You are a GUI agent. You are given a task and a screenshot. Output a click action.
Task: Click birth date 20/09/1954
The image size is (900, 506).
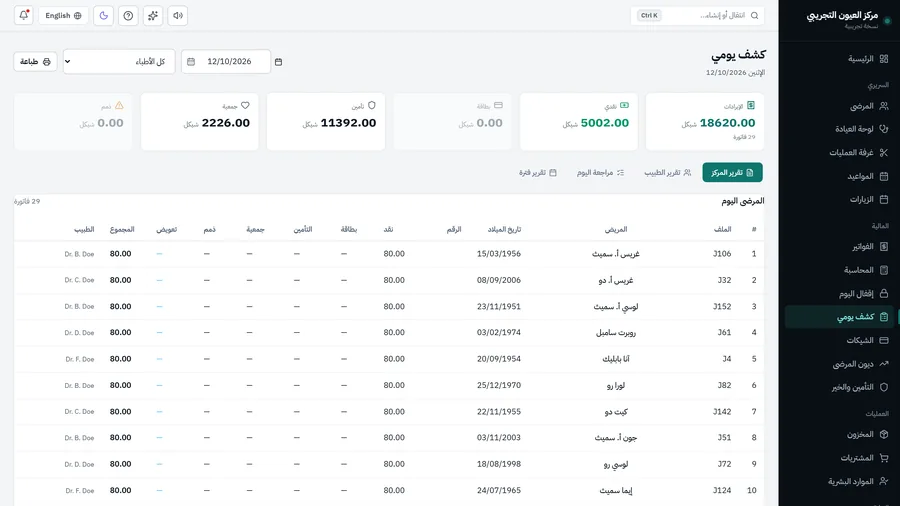[x=499, y=359]
